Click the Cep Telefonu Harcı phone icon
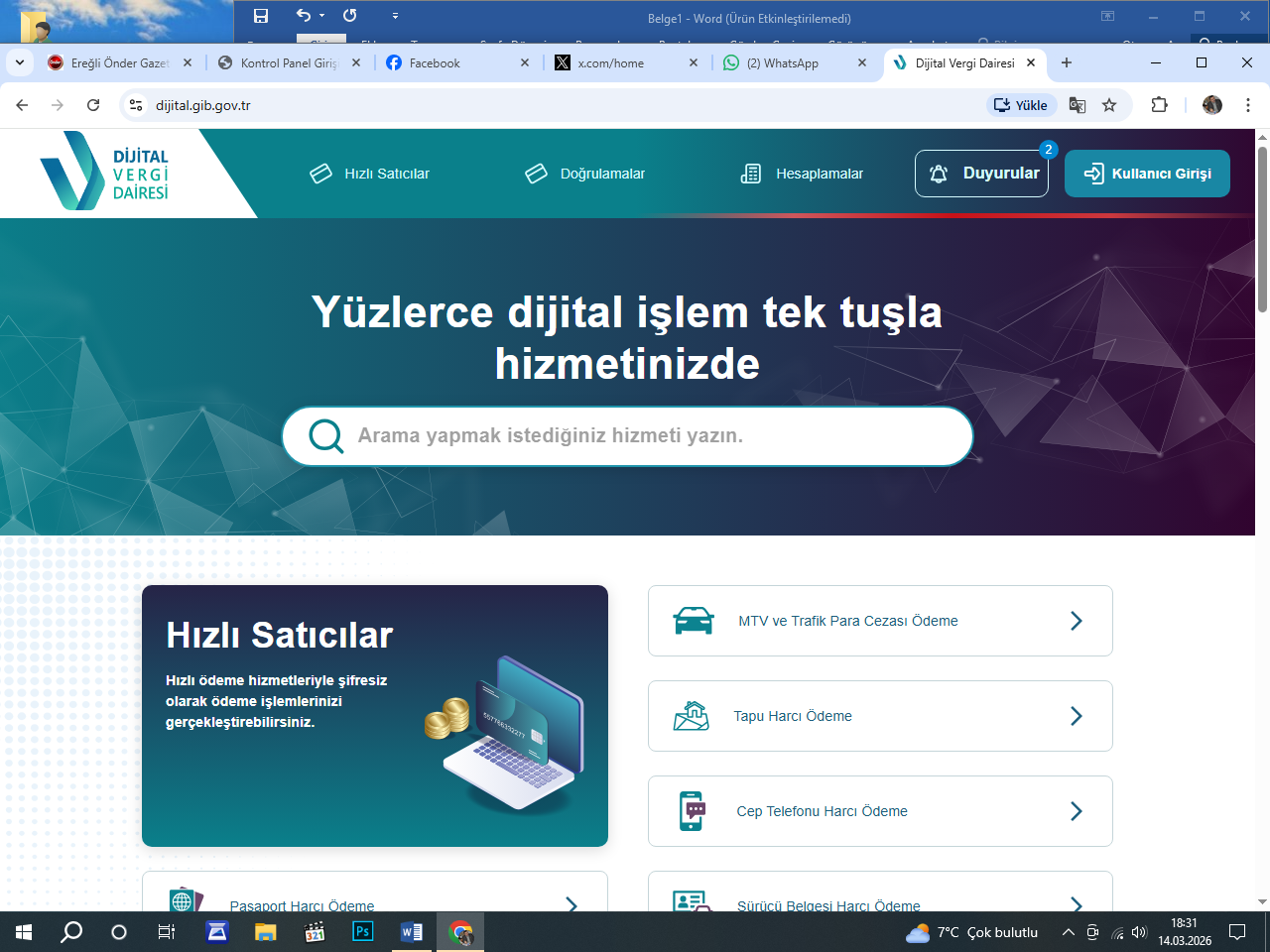This screenshot has height=952, width=1270. pyautogui.click(x=692, y=811)
